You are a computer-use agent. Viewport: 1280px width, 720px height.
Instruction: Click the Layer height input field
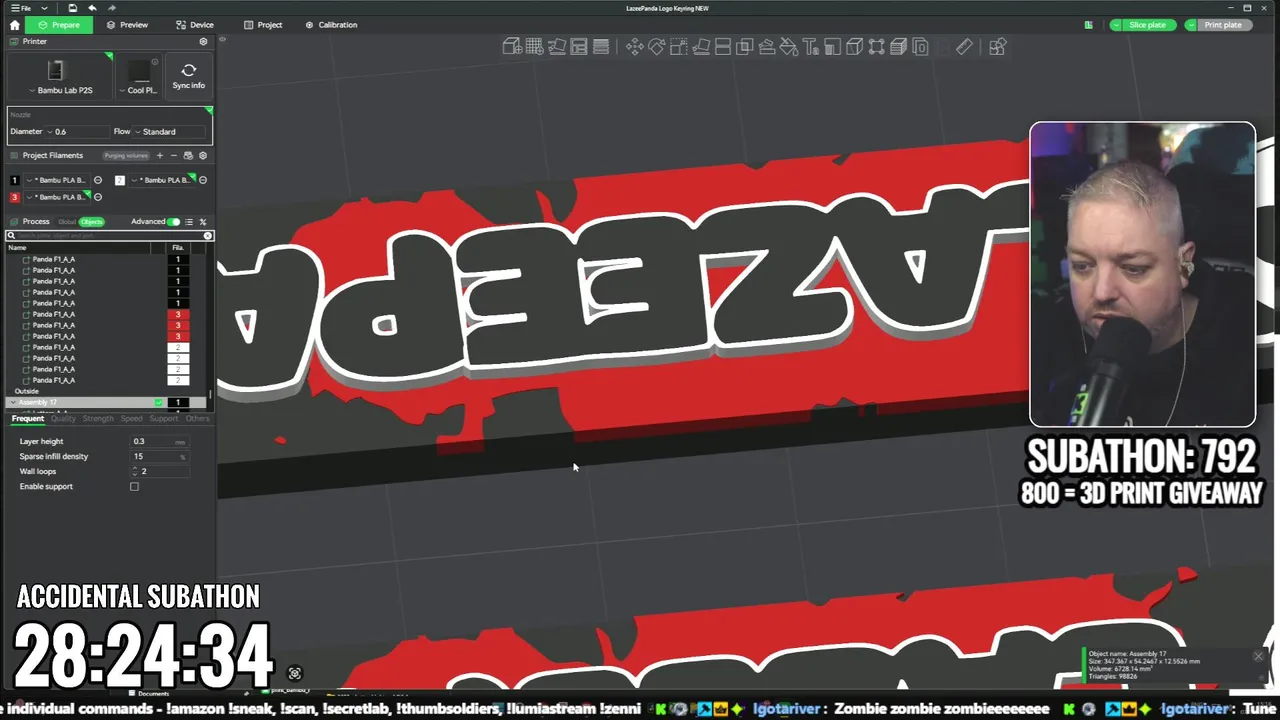tap(160, 441)
